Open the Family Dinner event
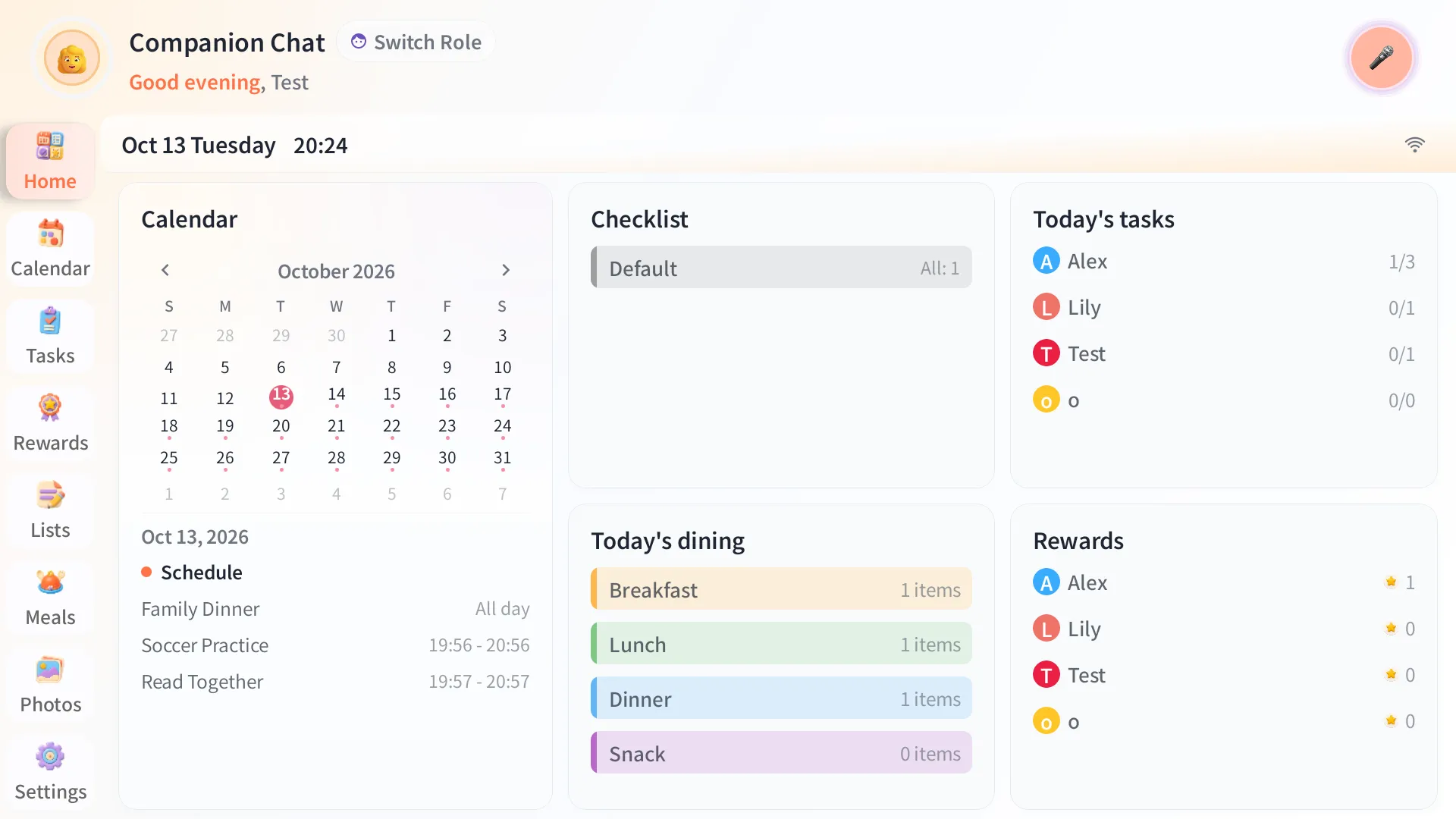Screen dimensions: 1456x819 click(x=335, y=609)
